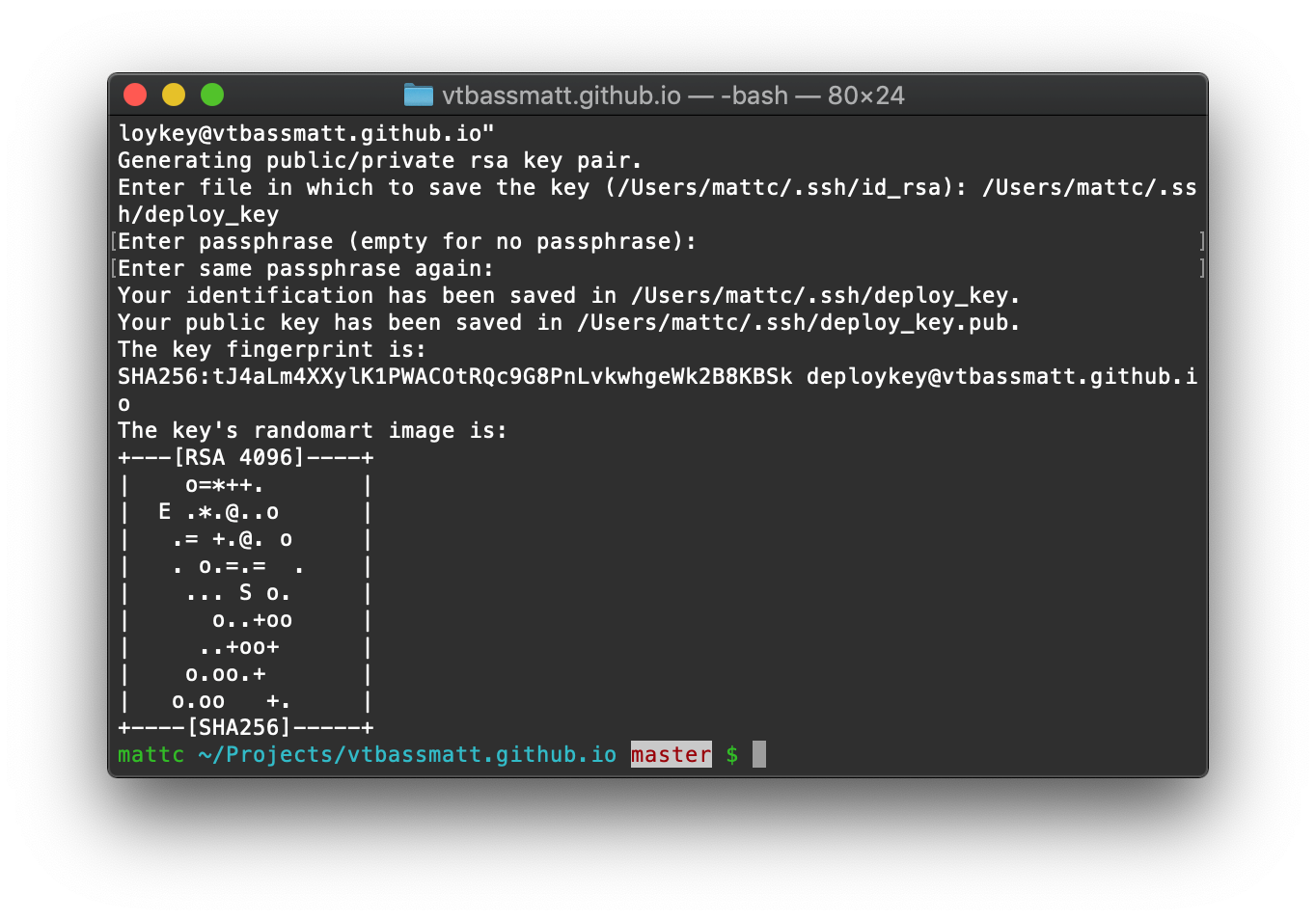
Task: Click the letter E inside the randomart
Action: tap(165, 512)
